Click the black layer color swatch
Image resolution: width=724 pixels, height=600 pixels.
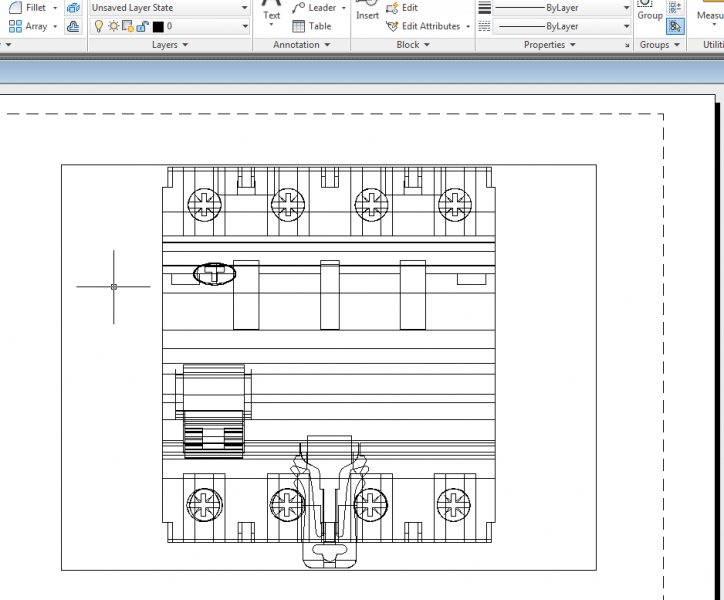click(x=157, y=26)
